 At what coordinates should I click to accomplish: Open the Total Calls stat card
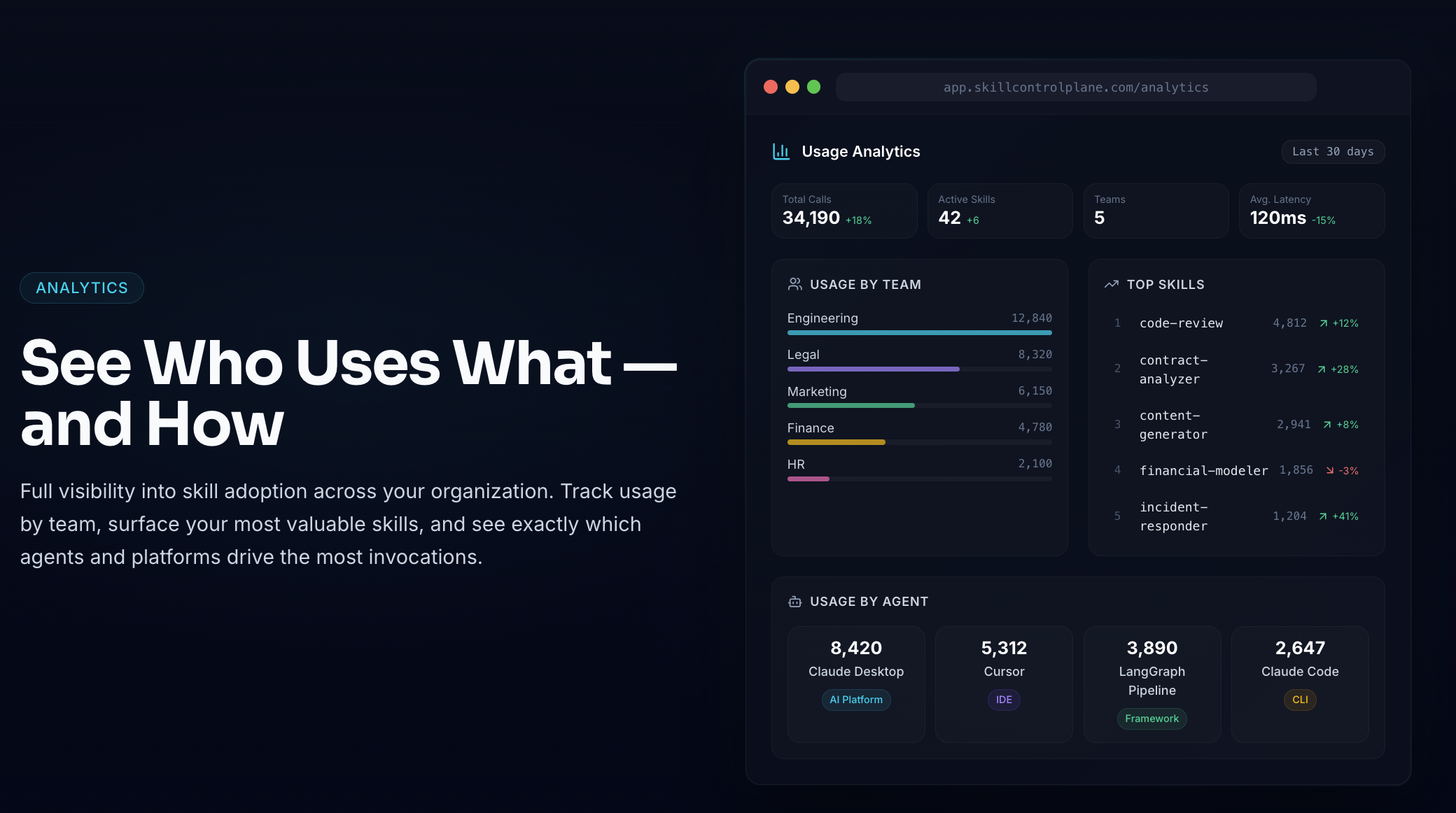843,211
